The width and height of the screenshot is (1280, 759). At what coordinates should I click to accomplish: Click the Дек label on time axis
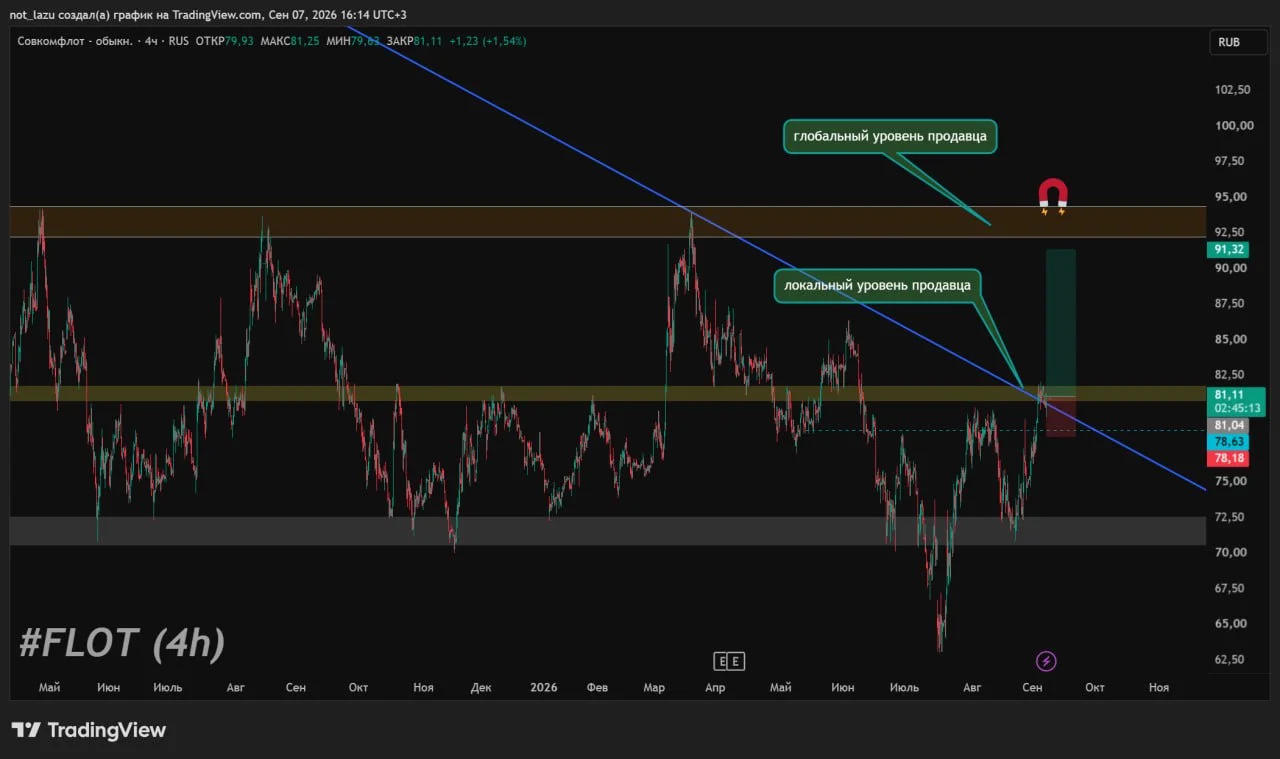482,688
